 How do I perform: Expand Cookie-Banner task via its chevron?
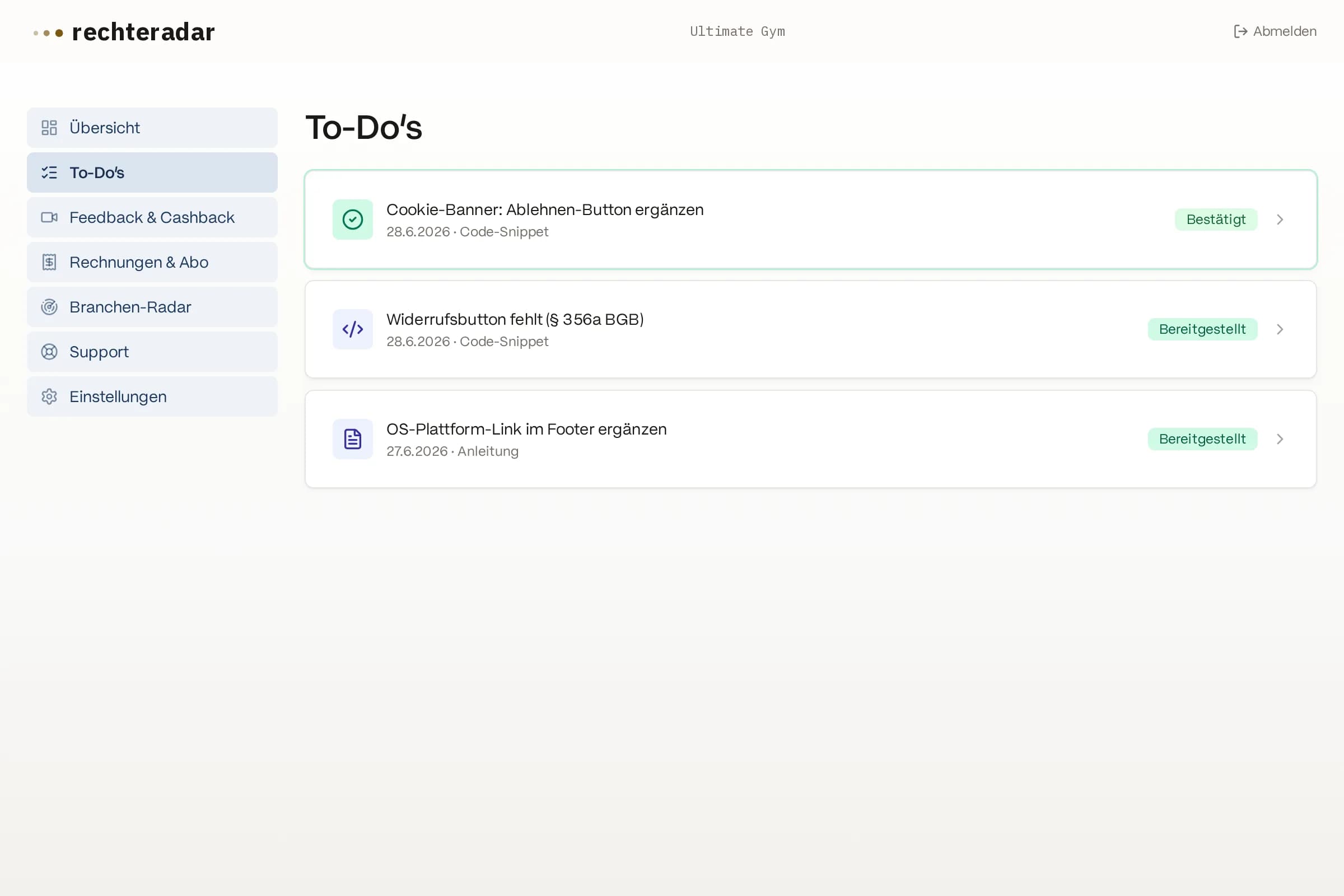tap(1280, 220)
